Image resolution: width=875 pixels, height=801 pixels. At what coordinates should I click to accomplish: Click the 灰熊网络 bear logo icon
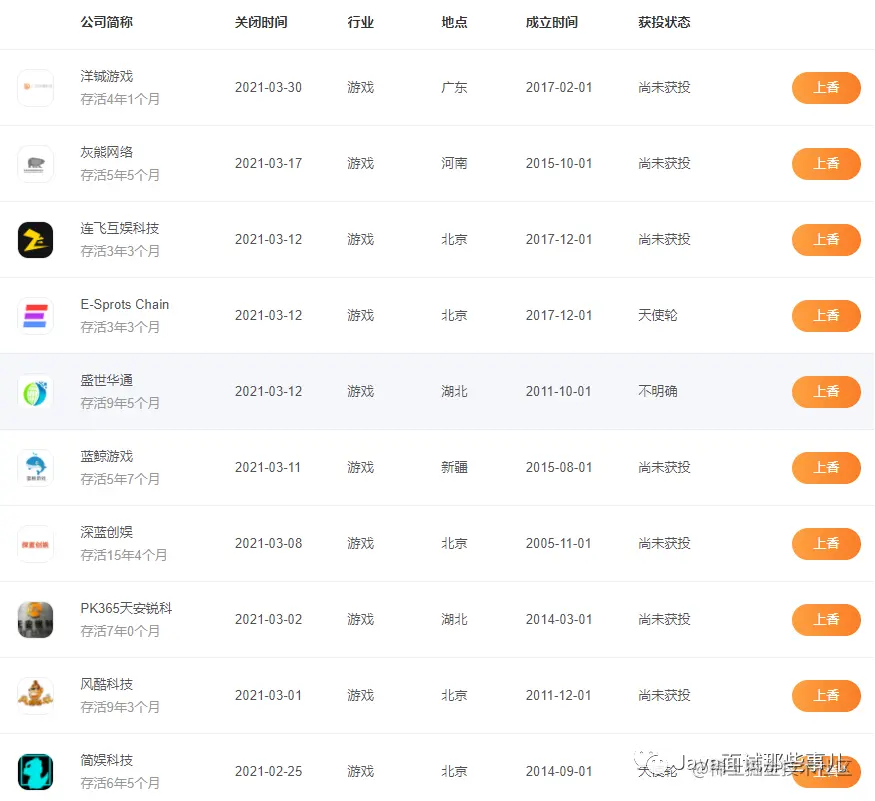tap(36, 164)
